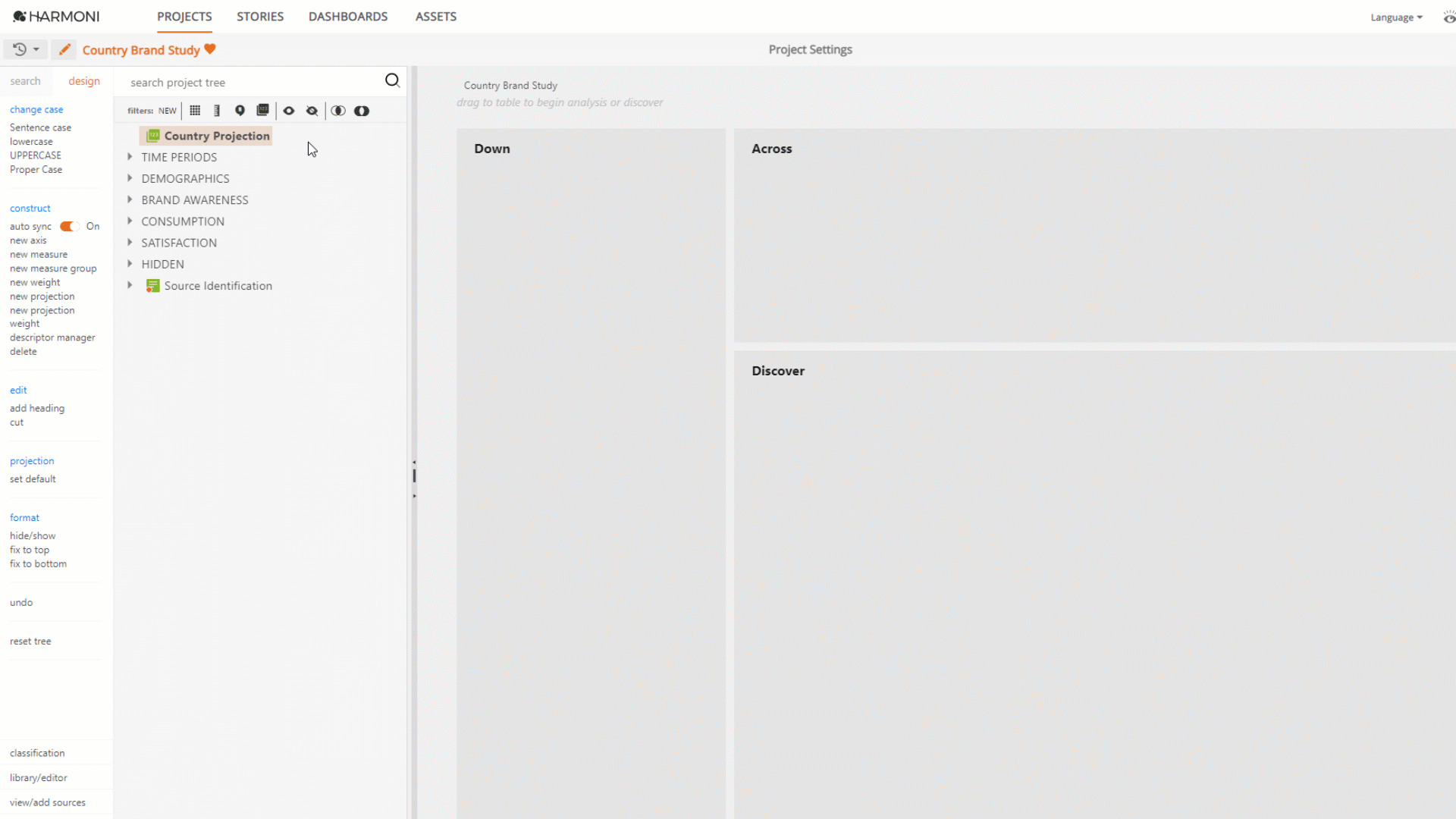
Task: Click the ruler measure filter icon
Action: pos(217,111)
